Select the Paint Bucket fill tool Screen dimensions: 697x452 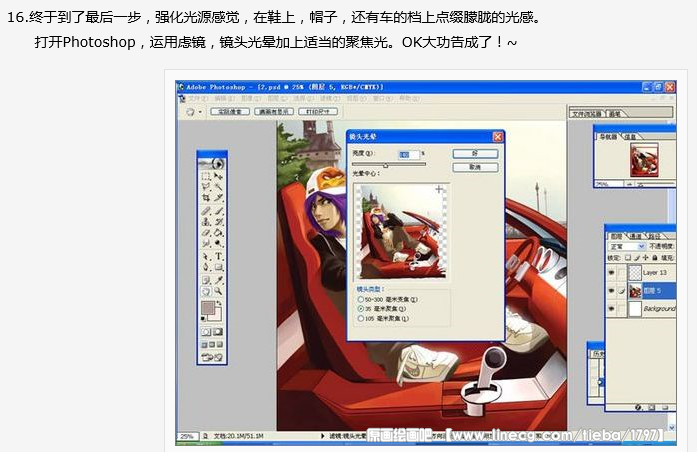tap(218, 232)
